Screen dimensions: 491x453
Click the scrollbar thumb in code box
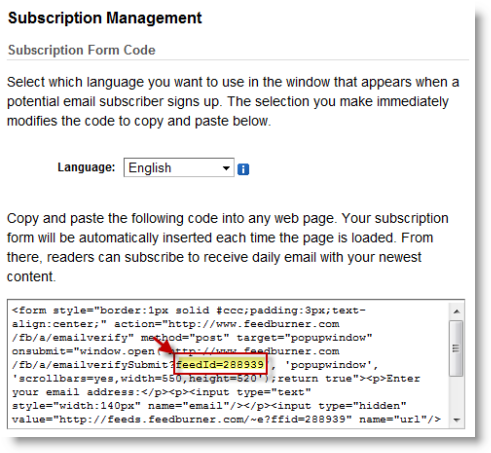[456, 348]
